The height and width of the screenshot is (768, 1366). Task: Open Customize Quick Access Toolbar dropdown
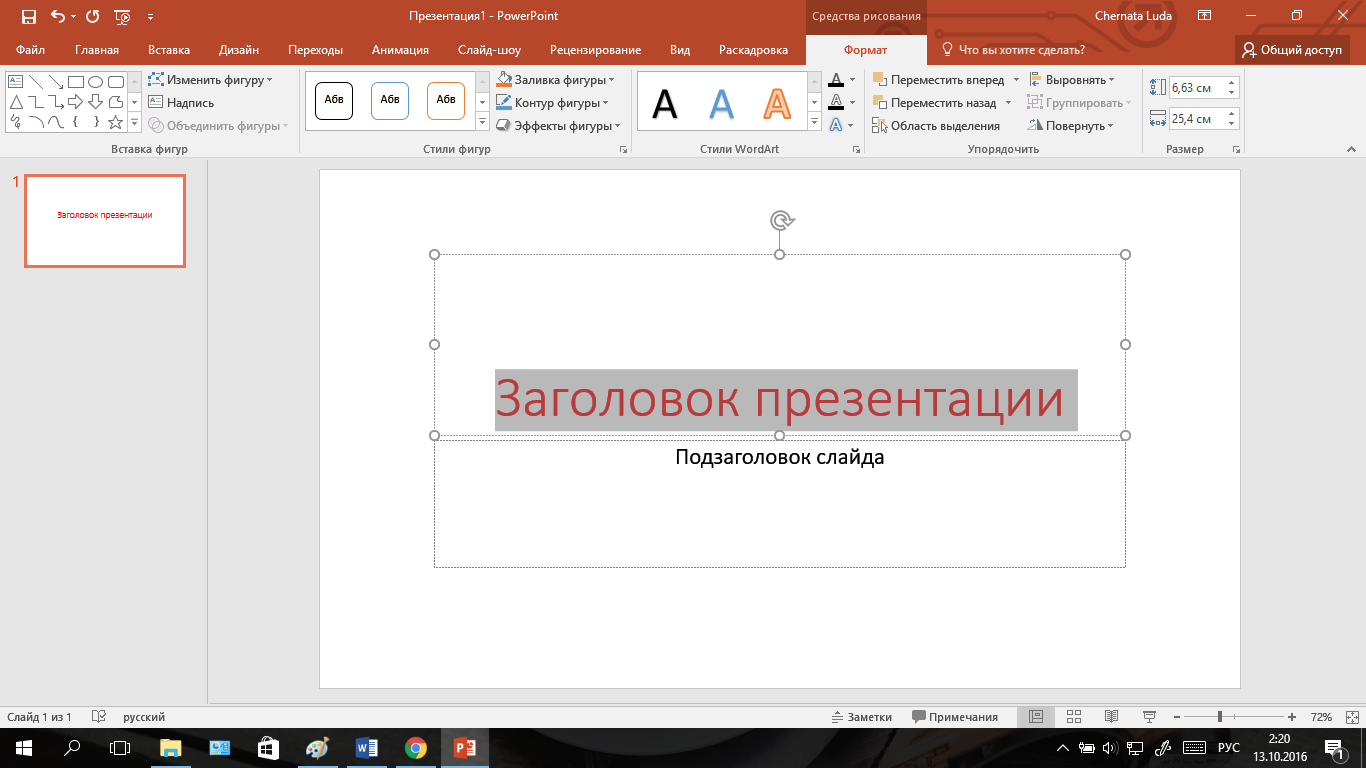(x=150, y=17)
